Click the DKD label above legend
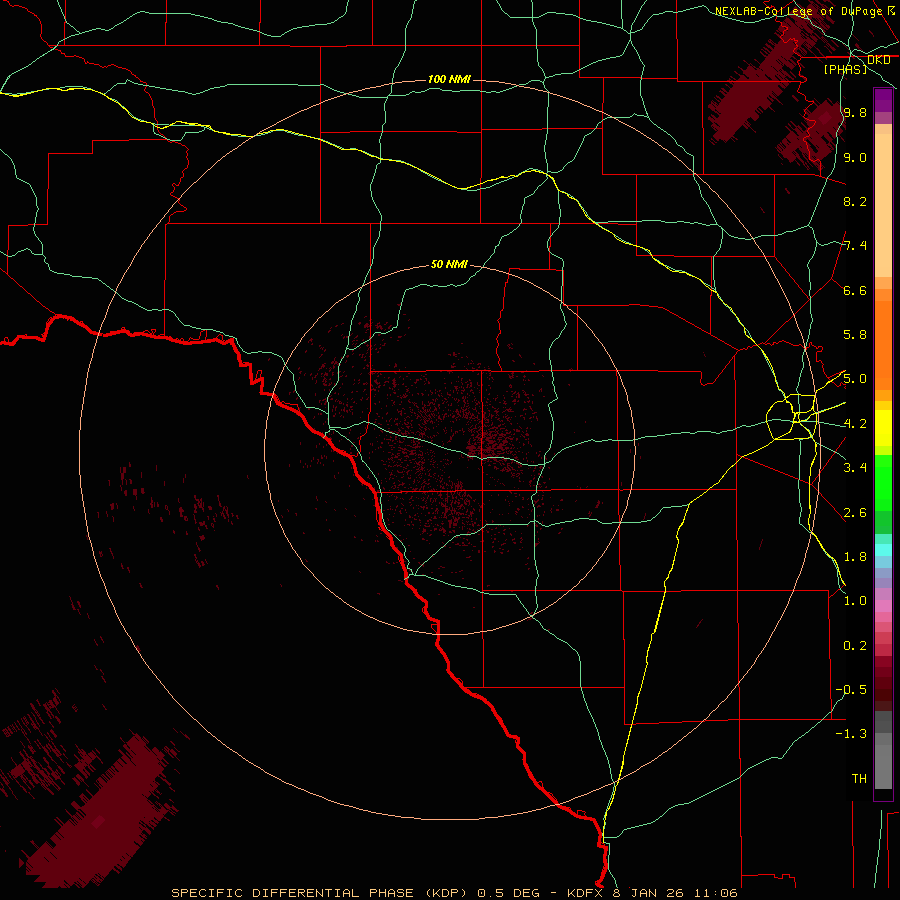900x900 pixels. [878, 60]
